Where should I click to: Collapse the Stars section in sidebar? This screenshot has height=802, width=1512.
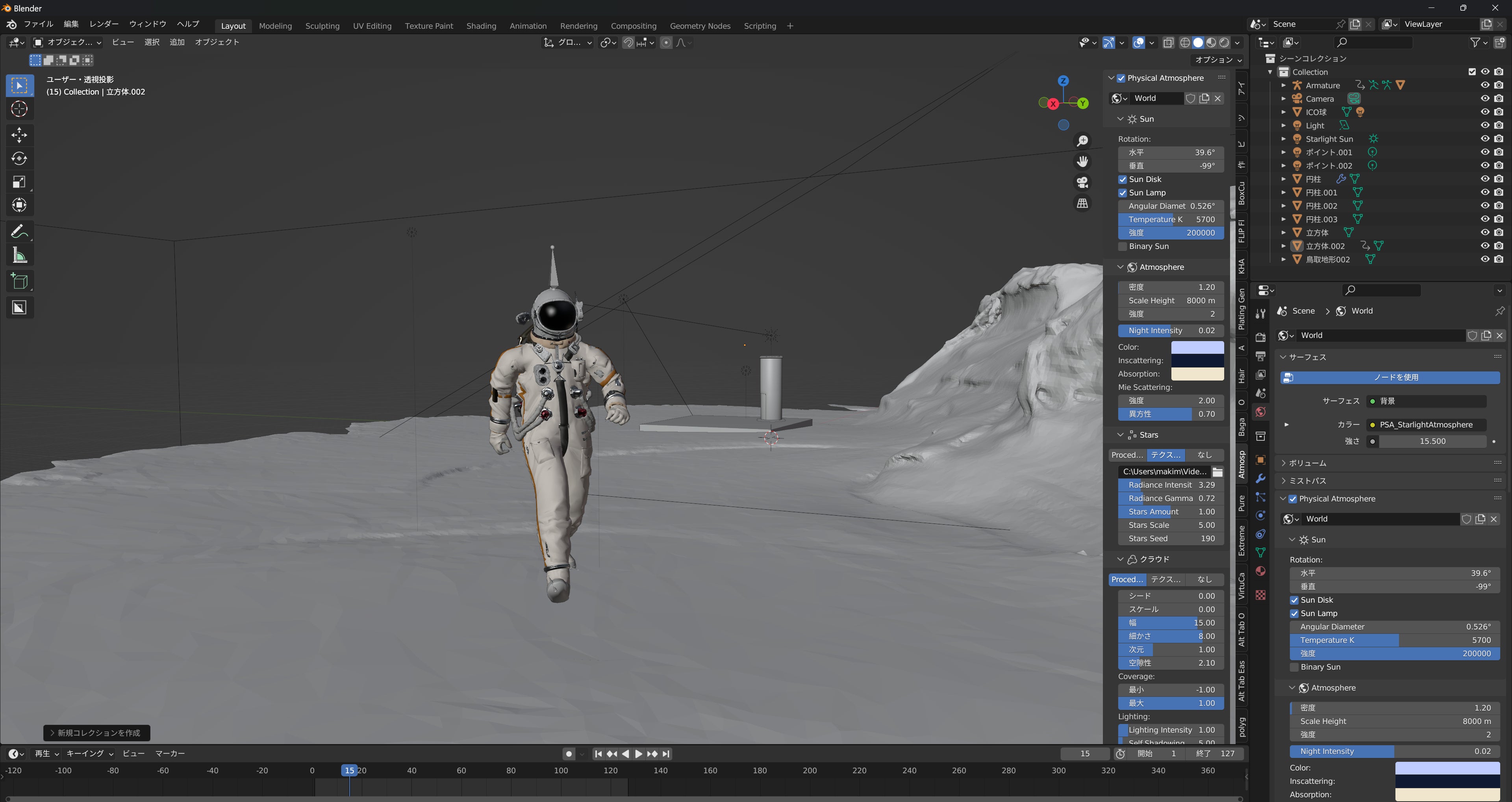(1120, 435)
